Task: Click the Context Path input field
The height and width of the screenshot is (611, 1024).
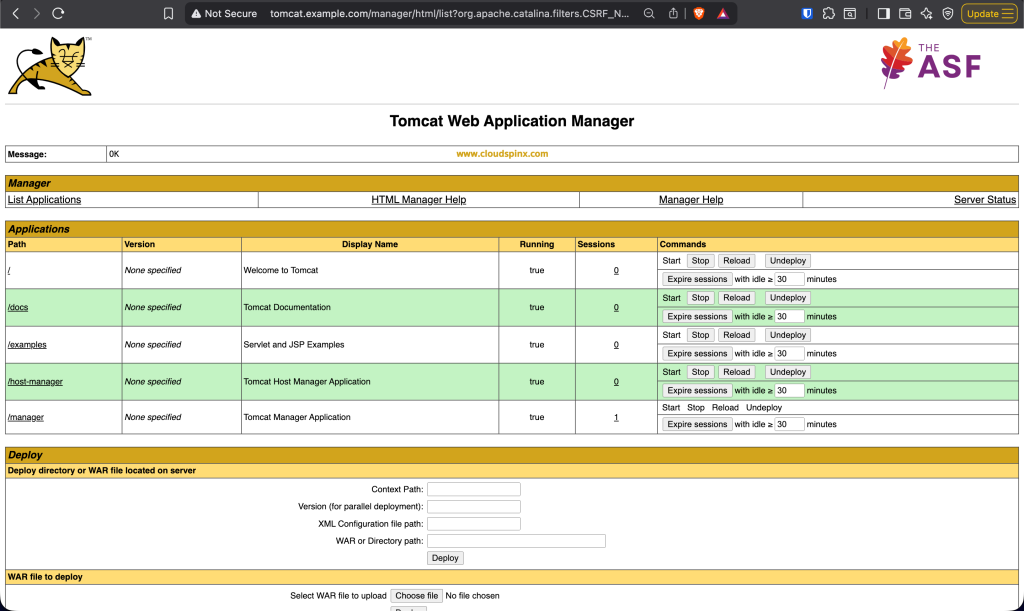Action: coord(474,489)
